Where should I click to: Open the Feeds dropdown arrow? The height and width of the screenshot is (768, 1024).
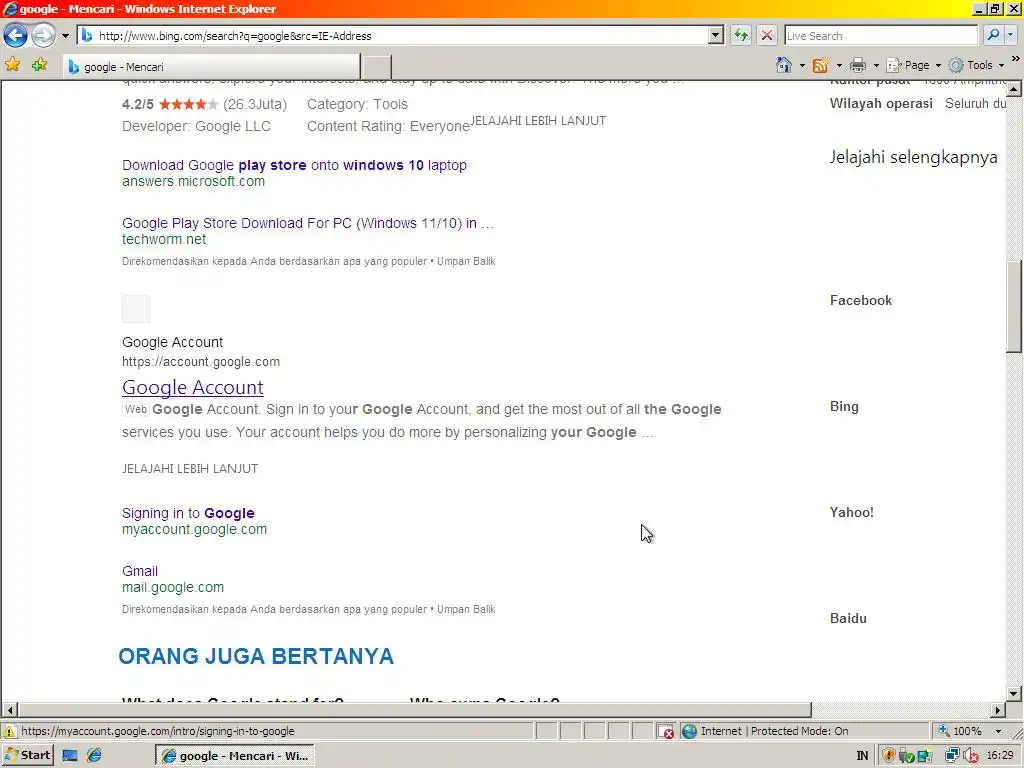coord(839,65)
